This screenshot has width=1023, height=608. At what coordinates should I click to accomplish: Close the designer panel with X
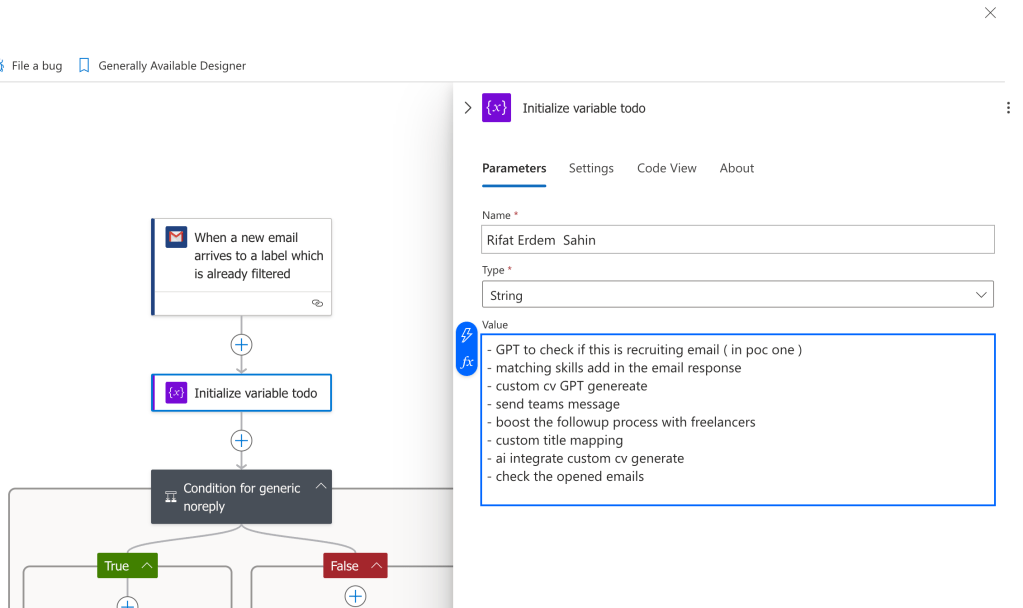pos(990,12)
